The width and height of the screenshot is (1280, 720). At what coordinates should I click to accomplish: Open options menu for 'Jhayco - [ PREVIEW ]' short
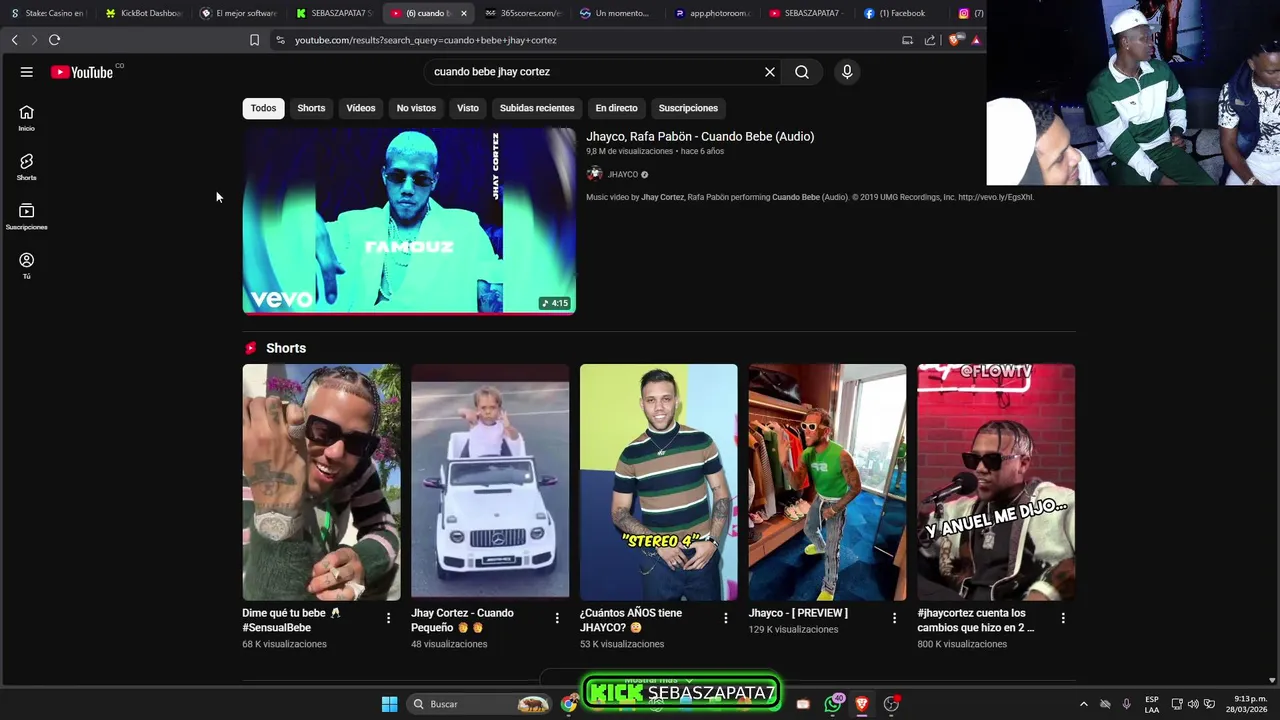click(895, 618)
